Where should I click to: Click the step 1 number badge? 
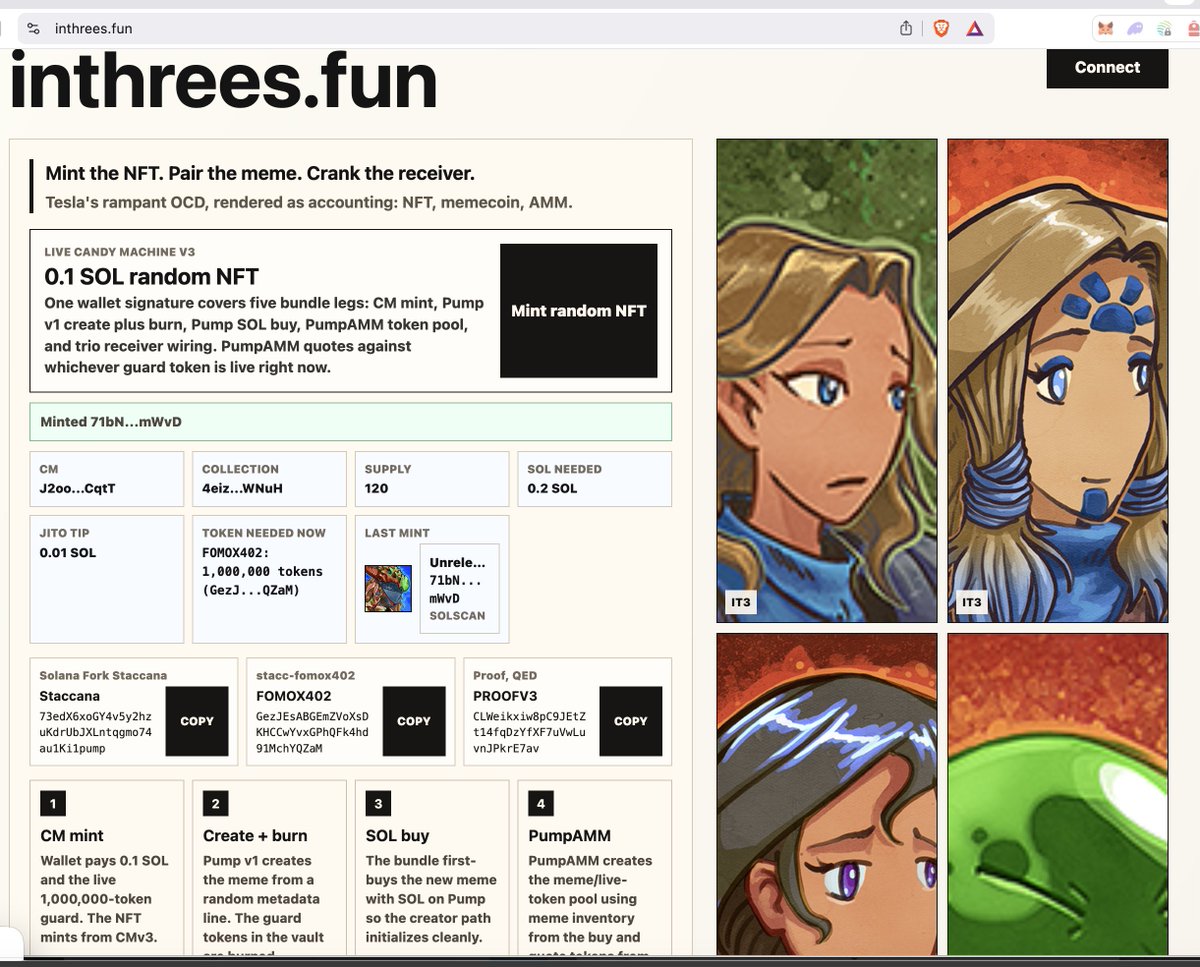tap(51, 803)
